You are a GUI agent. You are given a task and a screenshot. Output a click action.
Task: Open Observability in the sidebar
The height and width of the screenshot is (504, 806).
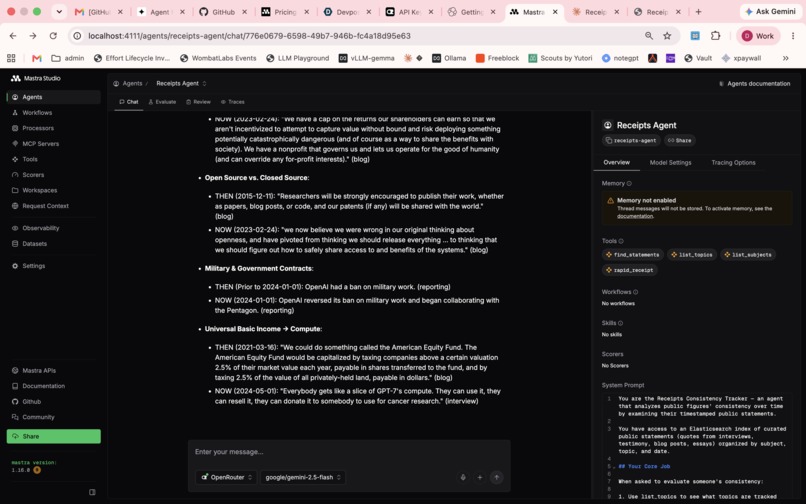point(53,228)
